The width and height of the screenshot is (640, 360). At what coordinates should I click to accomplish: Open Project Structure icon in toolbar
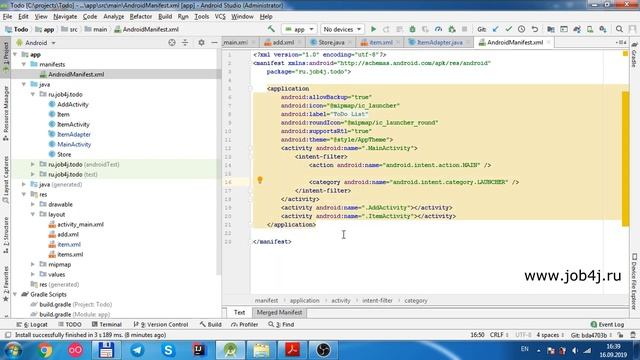coord(551,29)
